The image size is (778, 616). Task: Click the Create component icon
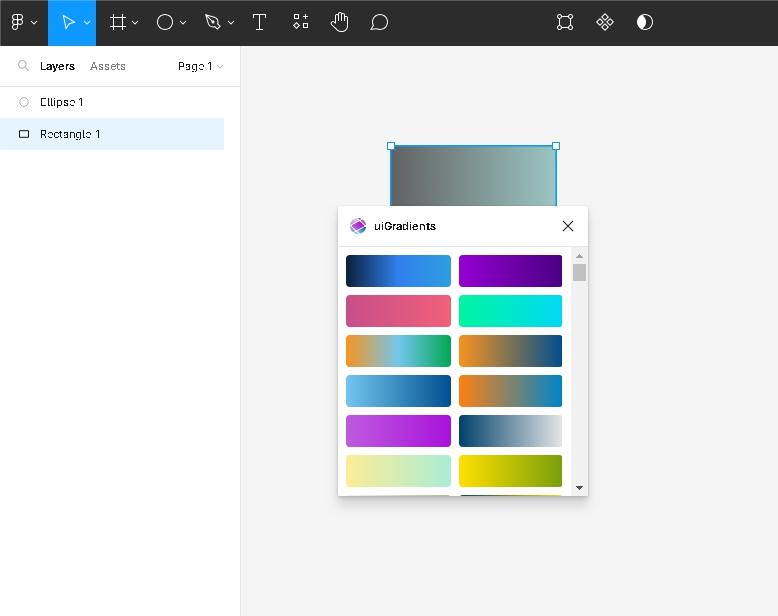click(x=605, y=22)
